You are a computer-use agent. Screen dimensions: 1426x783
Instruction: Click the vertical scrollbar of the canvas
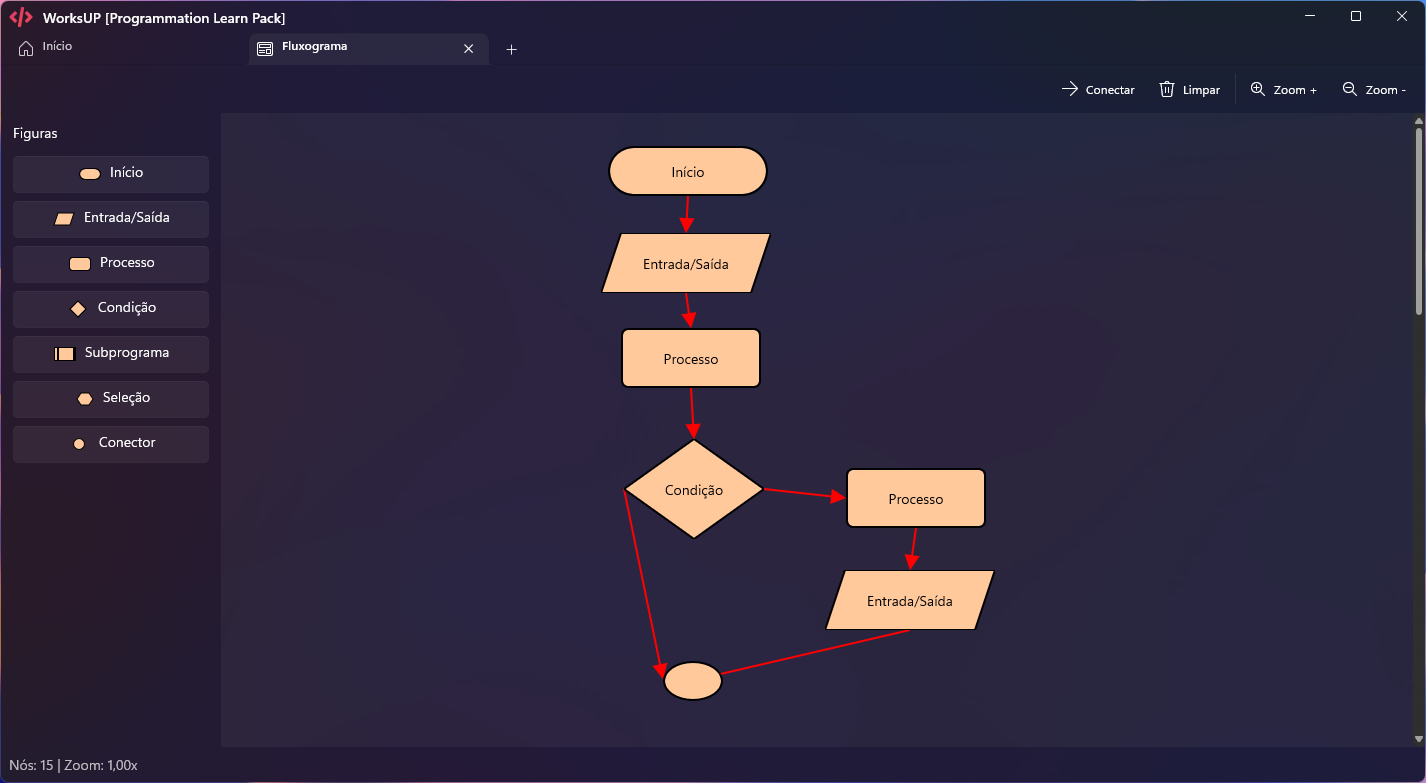coord(1418,222)
